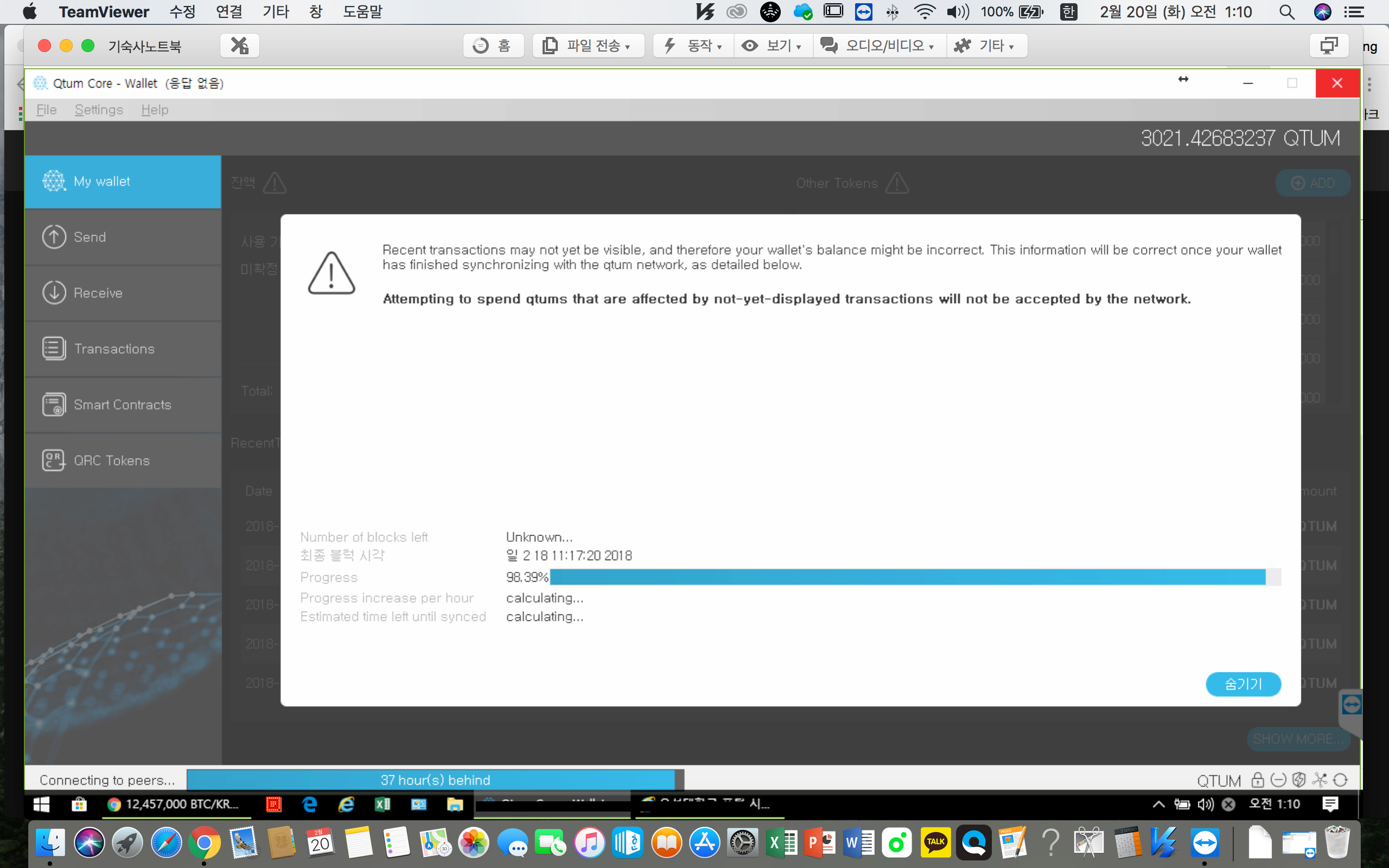Open Safari from the Dock
Screen dimensions: 1389x868
click(166, 843)
